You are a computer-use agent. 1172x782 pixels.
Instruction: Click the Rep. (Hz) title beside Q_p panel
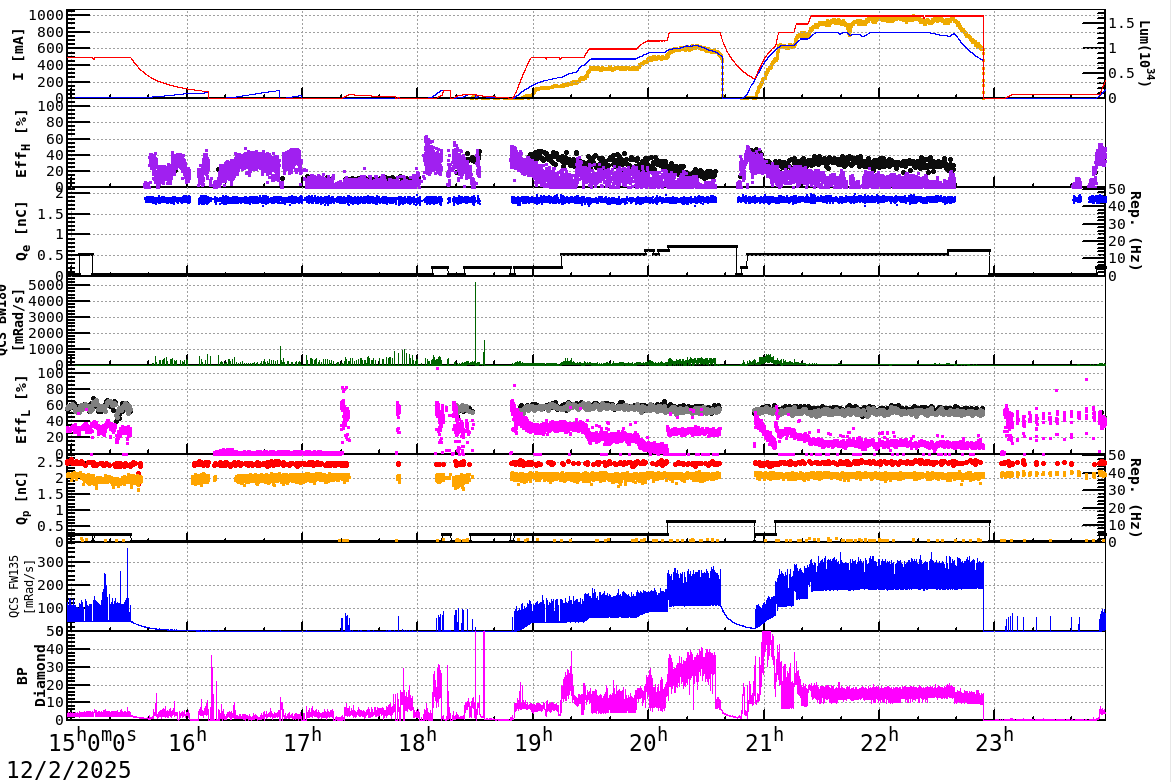click(1134, 497)
